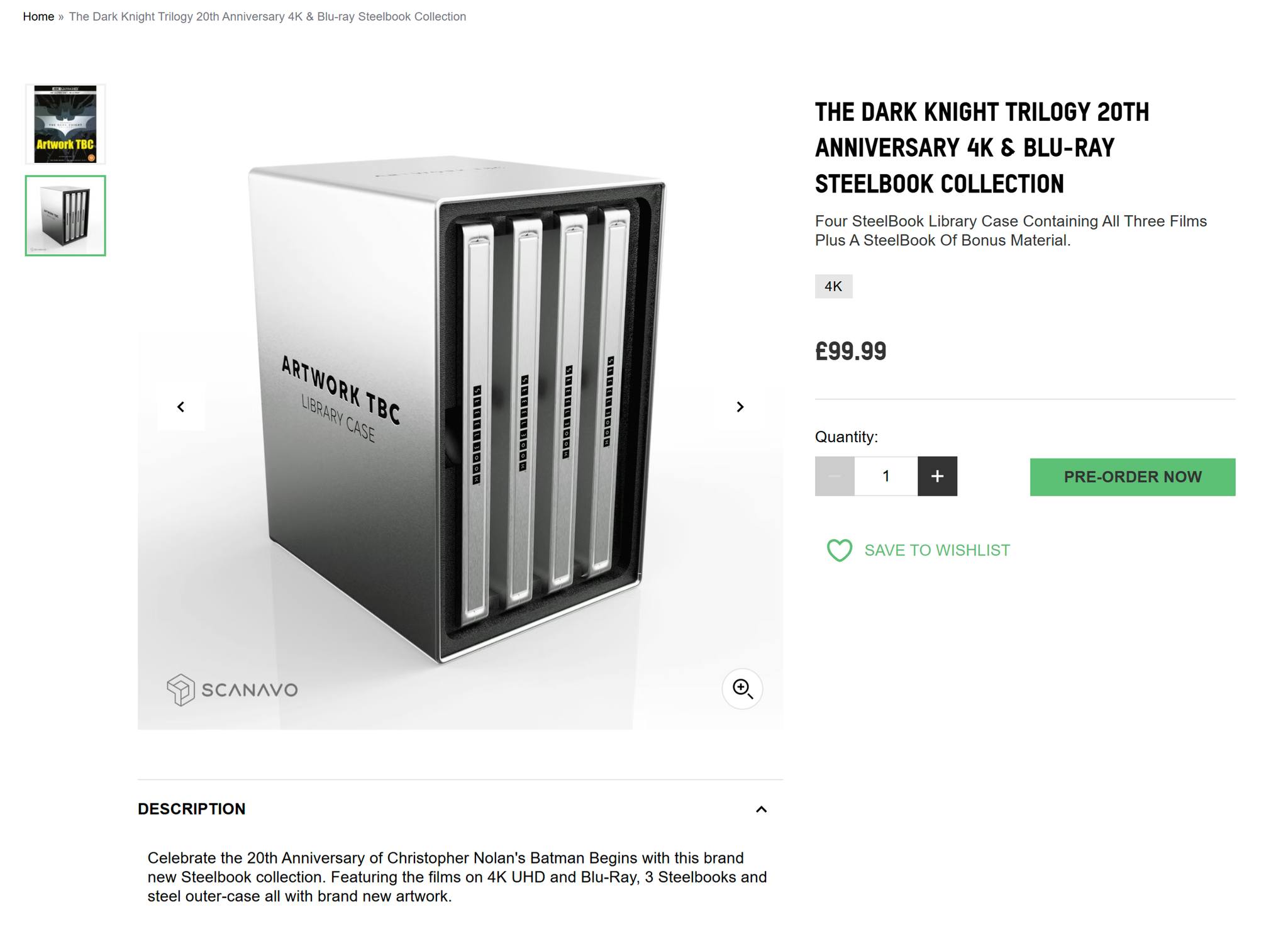Advance to next product image
1288x929 pixels.
pos(740,407)
